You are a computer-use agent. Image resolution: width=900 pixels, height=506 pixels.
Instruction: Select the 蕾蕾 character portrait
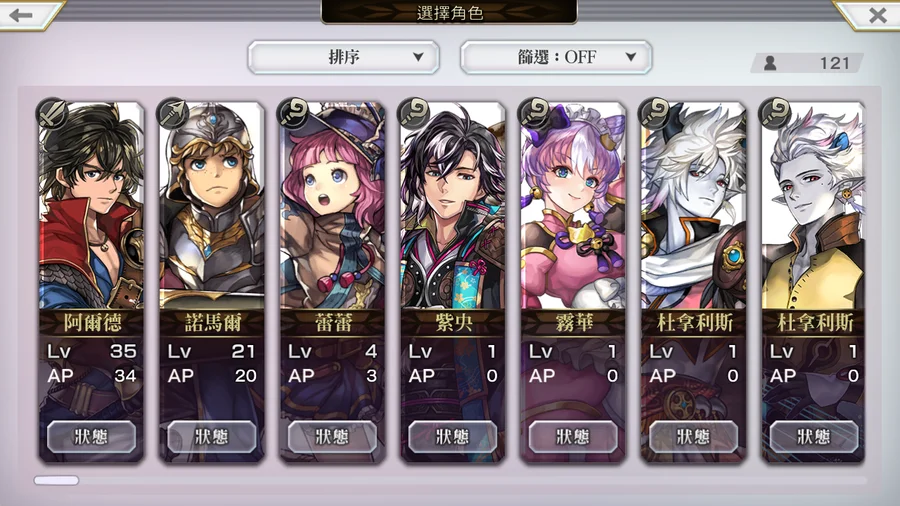(332, 207)
